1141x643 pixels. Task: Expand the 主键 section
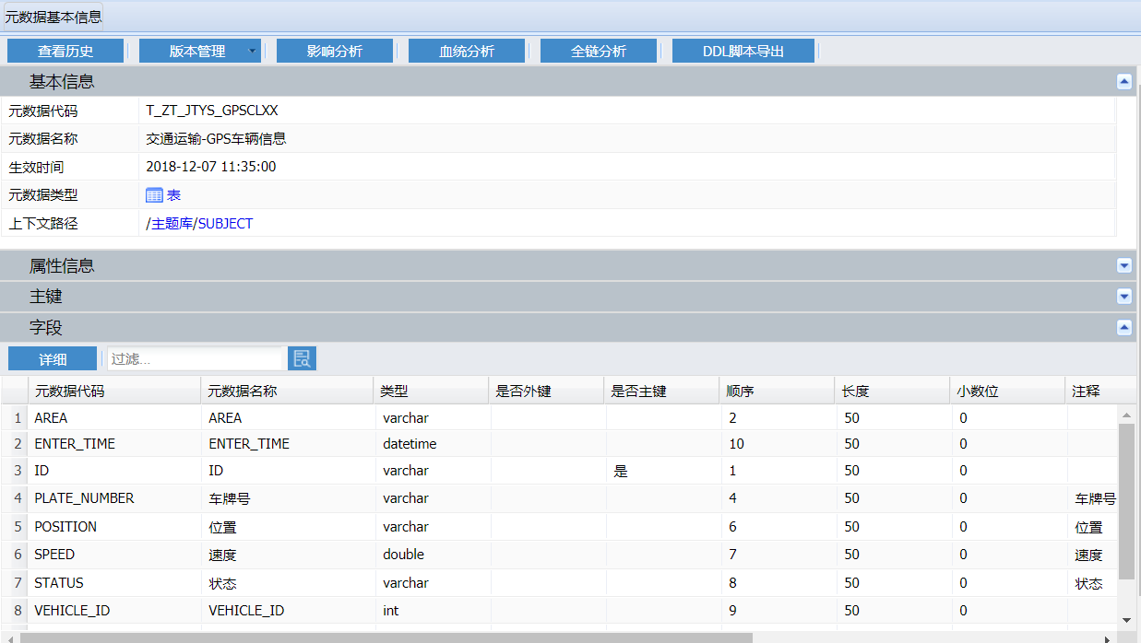1124,297
